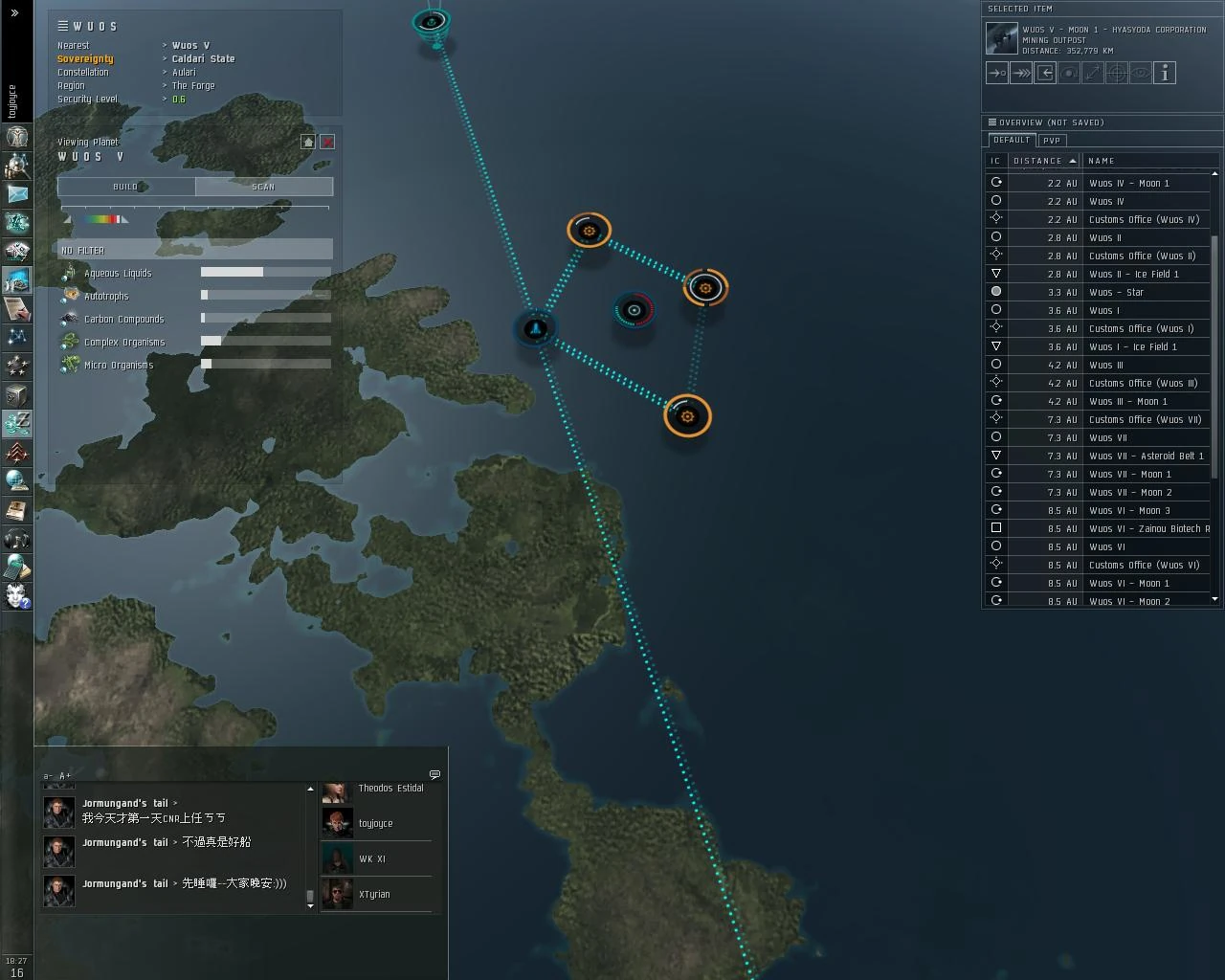Click the Orbit button in Selected Item

tap(1069, 73)
